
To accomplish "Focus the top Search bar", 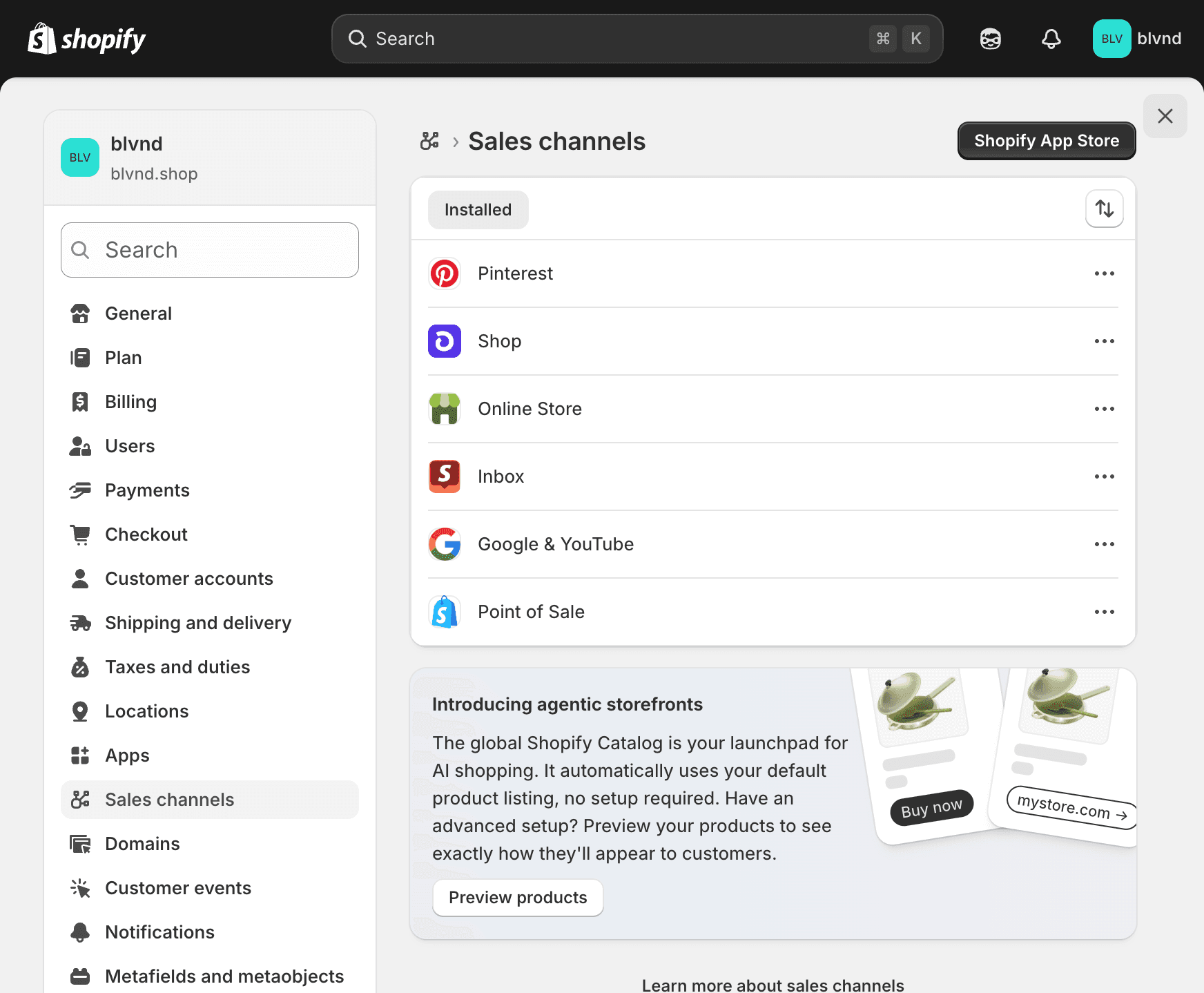I will 637,39.
